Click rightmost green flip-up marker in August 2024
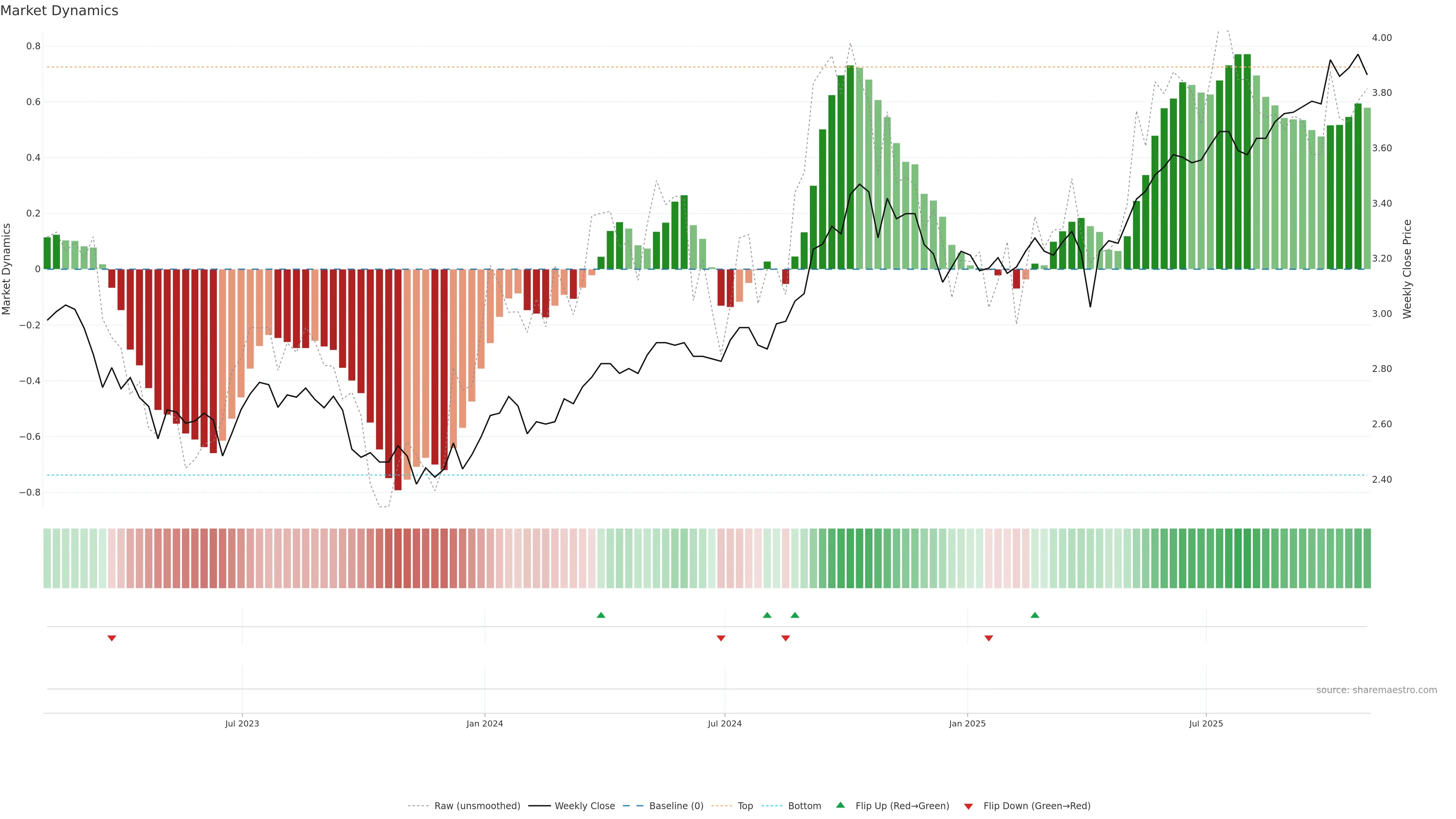The image size is (1456, 819). tap(795, 615)
